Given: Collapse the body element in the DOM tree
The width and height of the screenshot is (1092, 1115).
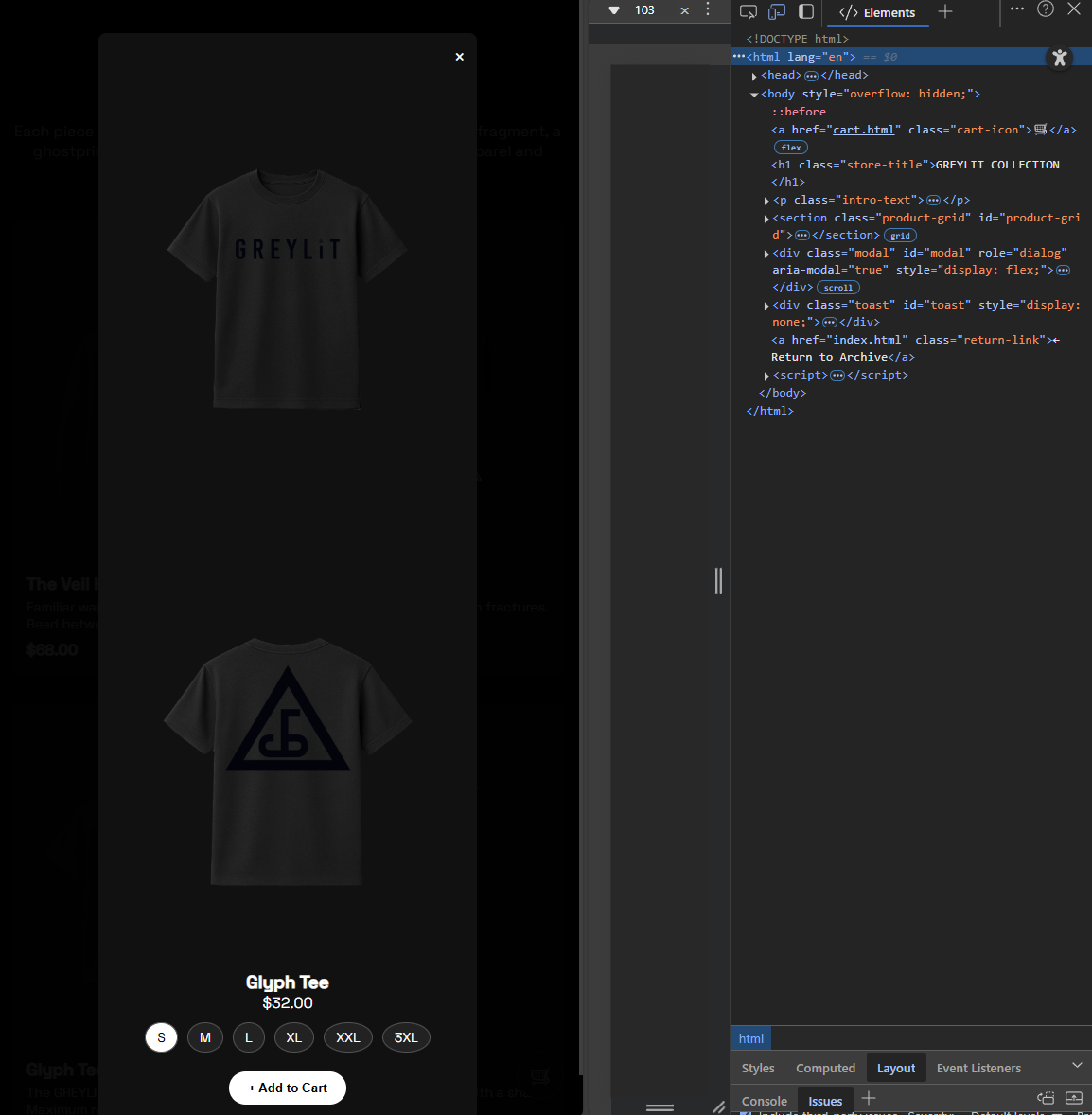Looking at the screenshot, I should pyautogui.click(x=754, y=94).
